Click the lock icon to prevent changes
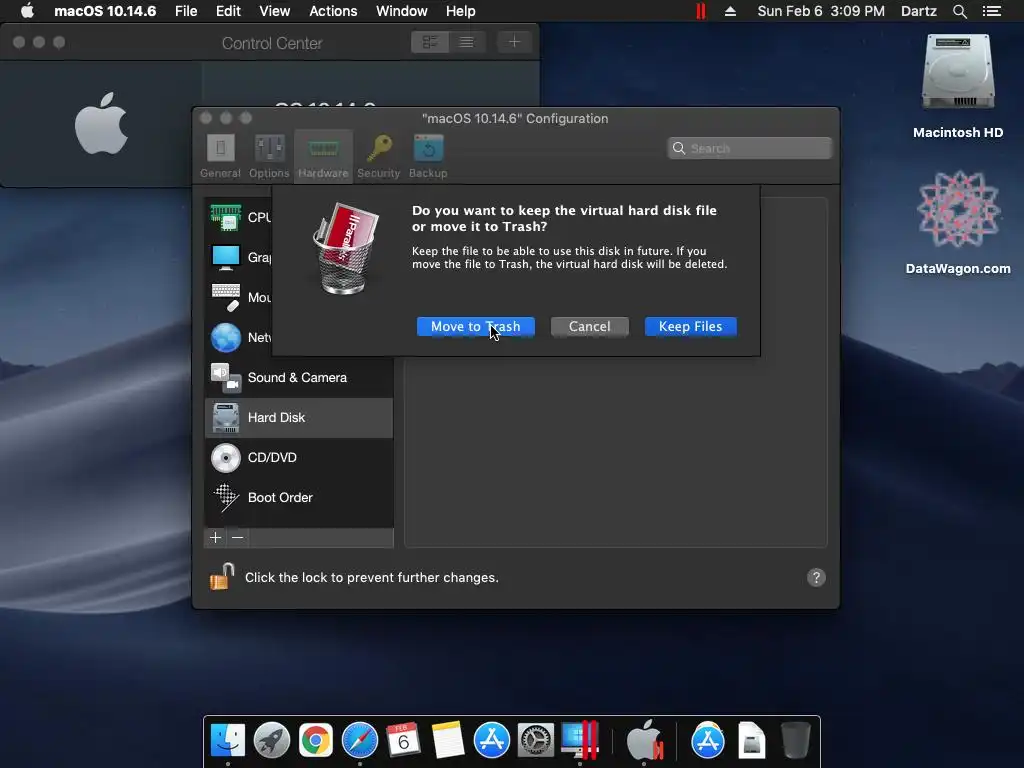 click(x=222, y=577)
